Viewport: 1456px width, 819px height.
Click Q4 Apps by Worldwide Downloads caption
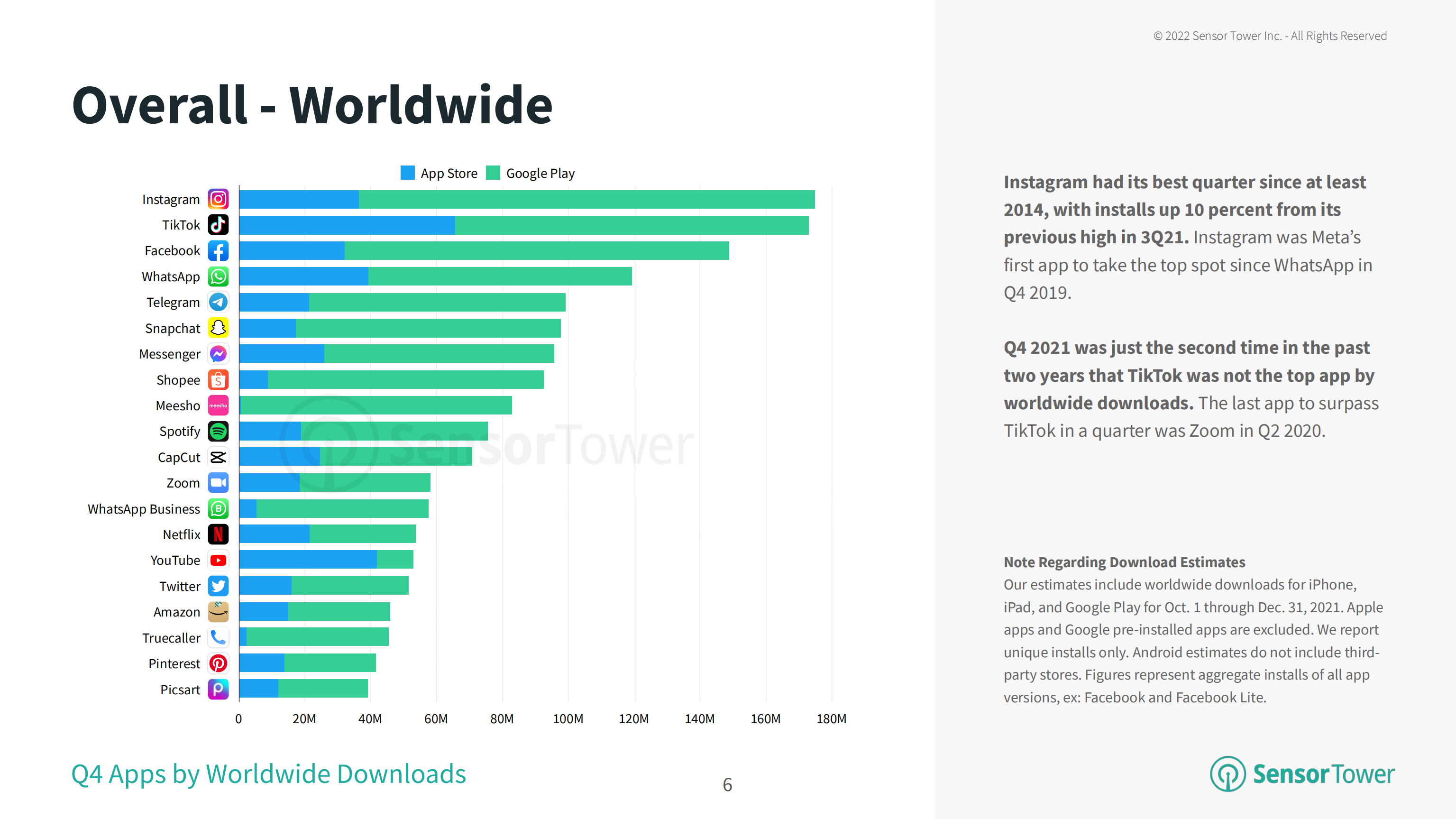coord(268,774)
